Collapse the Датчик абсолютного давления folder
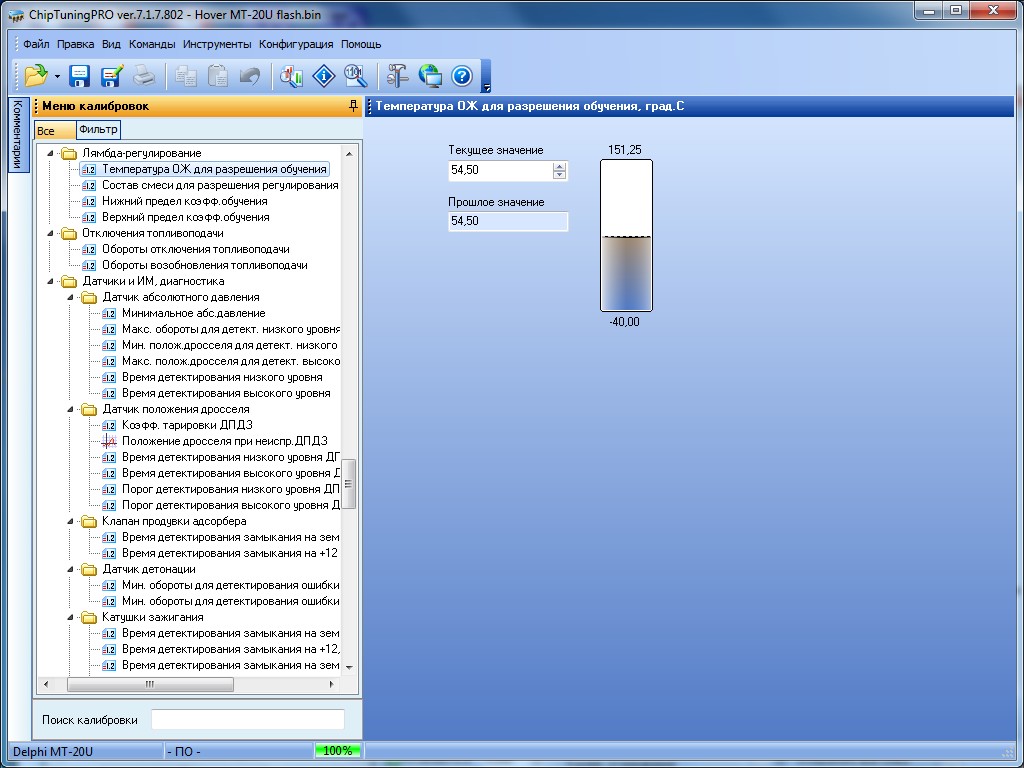Image resolution: width=1024 pixels, height=768 pixels. click(71, 297)
